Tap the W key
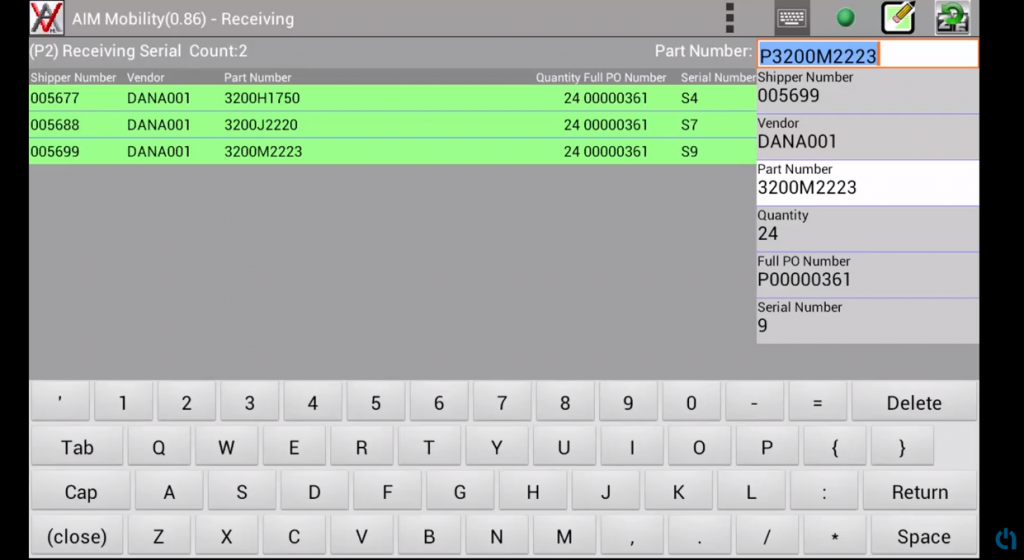1024x560 pixels. click(x=226, y=446)
